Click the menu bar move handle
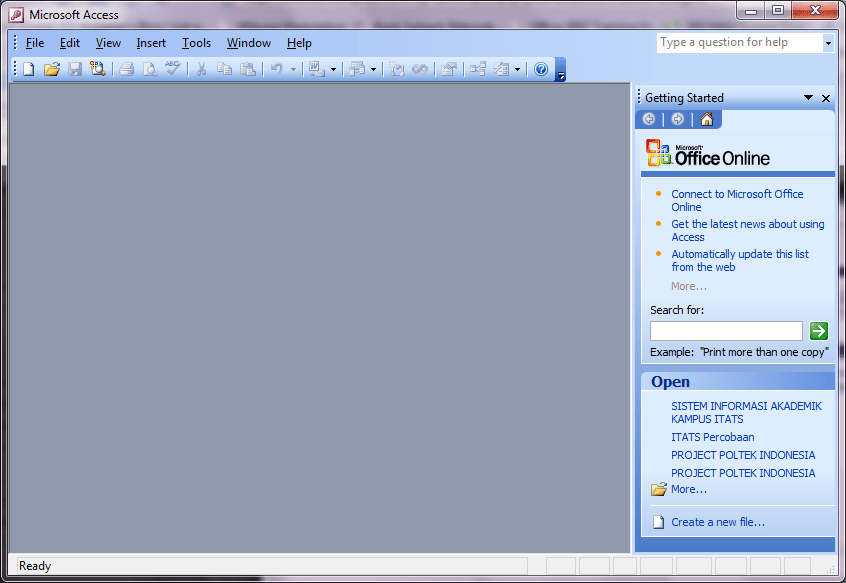This screenshot has width=846, height=583. pos(15,43)
